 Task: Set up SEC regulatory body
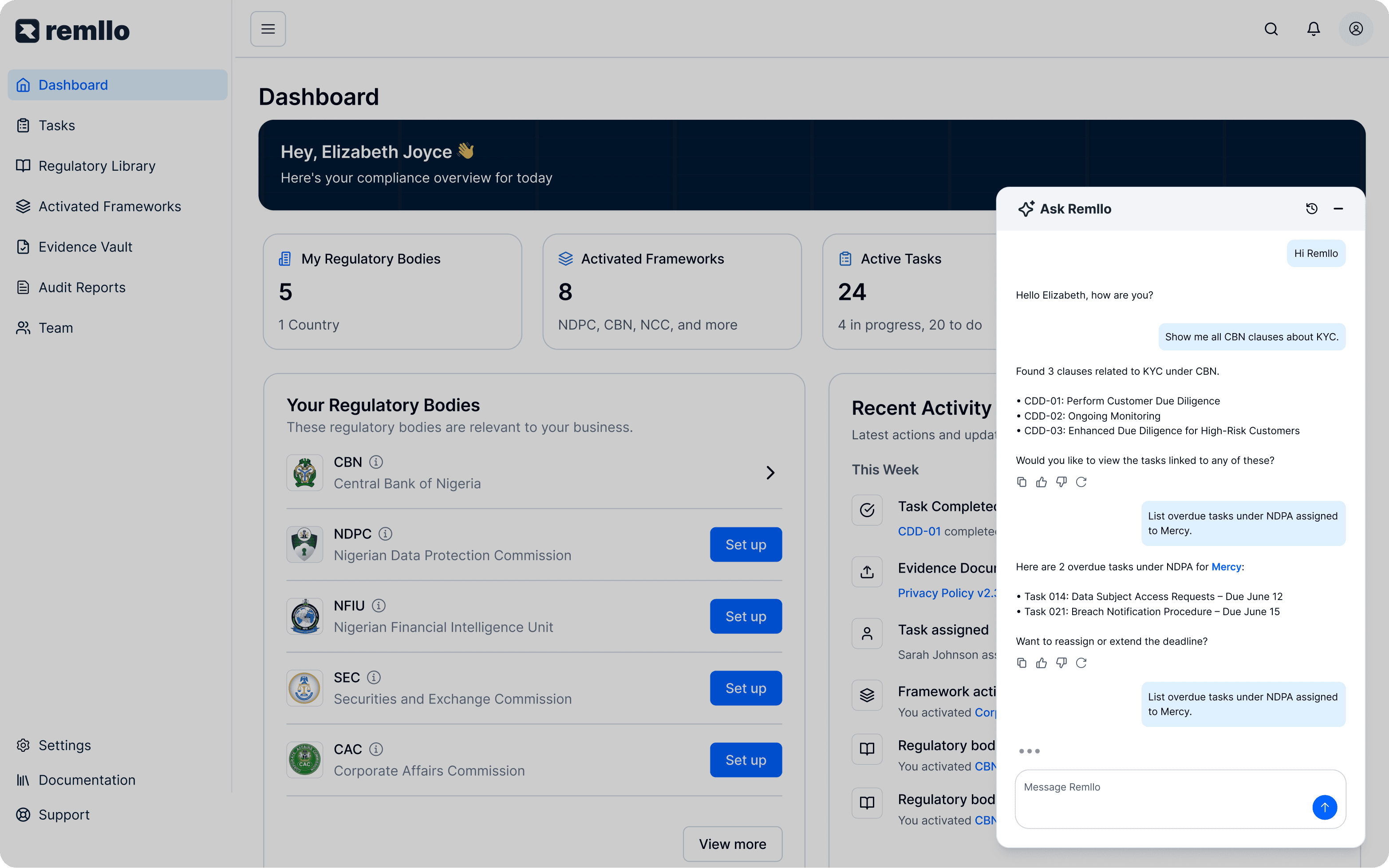746,688
